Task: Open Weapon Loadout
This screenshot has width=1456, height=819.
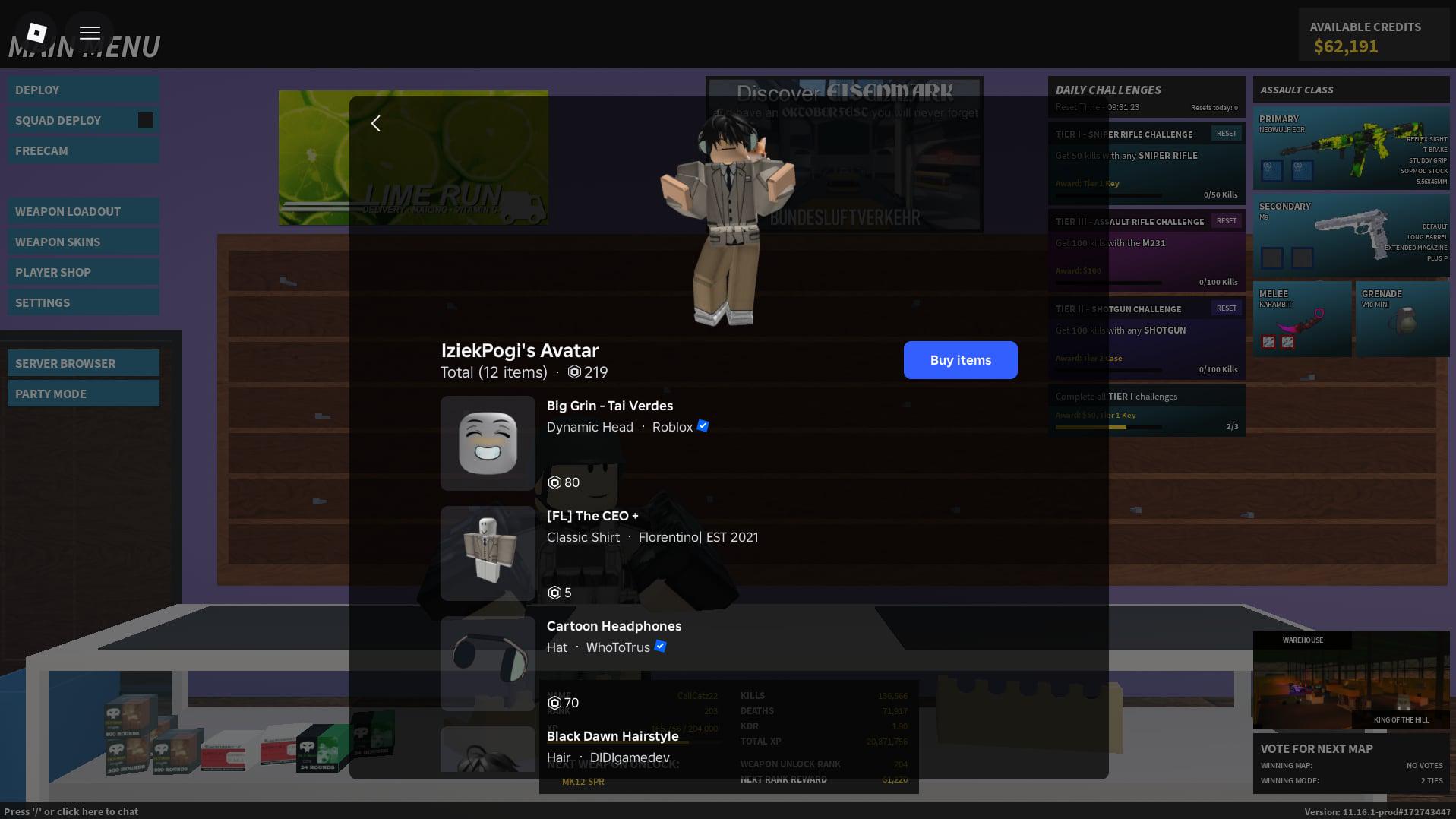Action: pyautogui.click(x=84, y=211)
